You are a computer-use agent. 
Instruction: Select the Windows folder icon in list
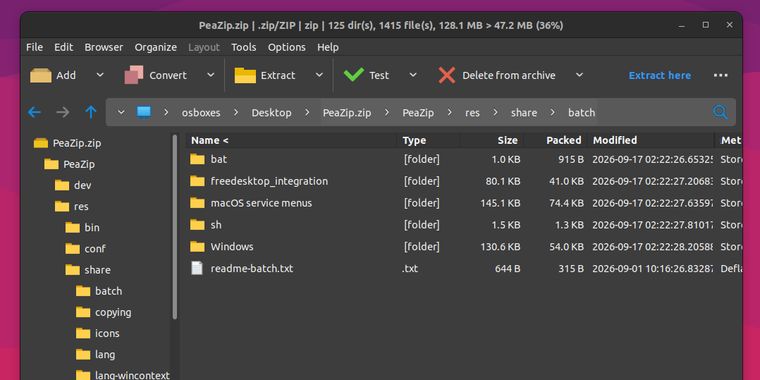[x=197, y=246]
